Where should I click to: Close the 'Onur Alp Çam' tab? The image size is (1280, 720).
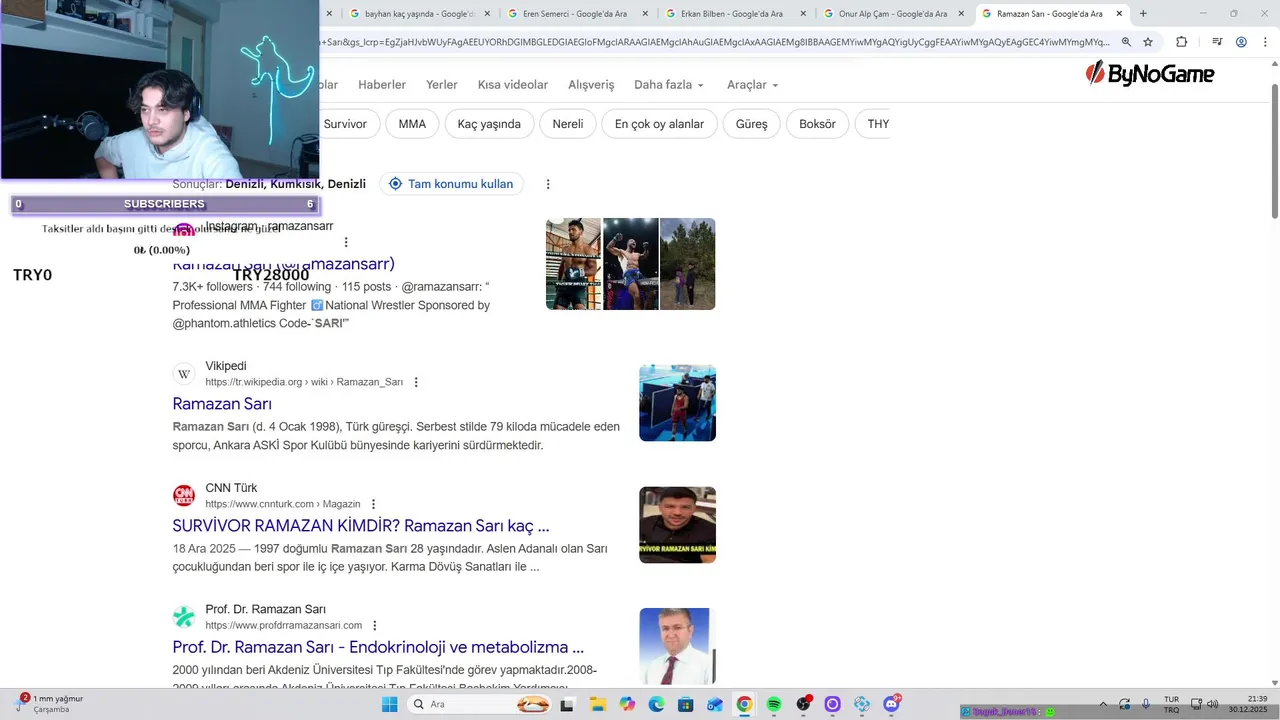961,14
